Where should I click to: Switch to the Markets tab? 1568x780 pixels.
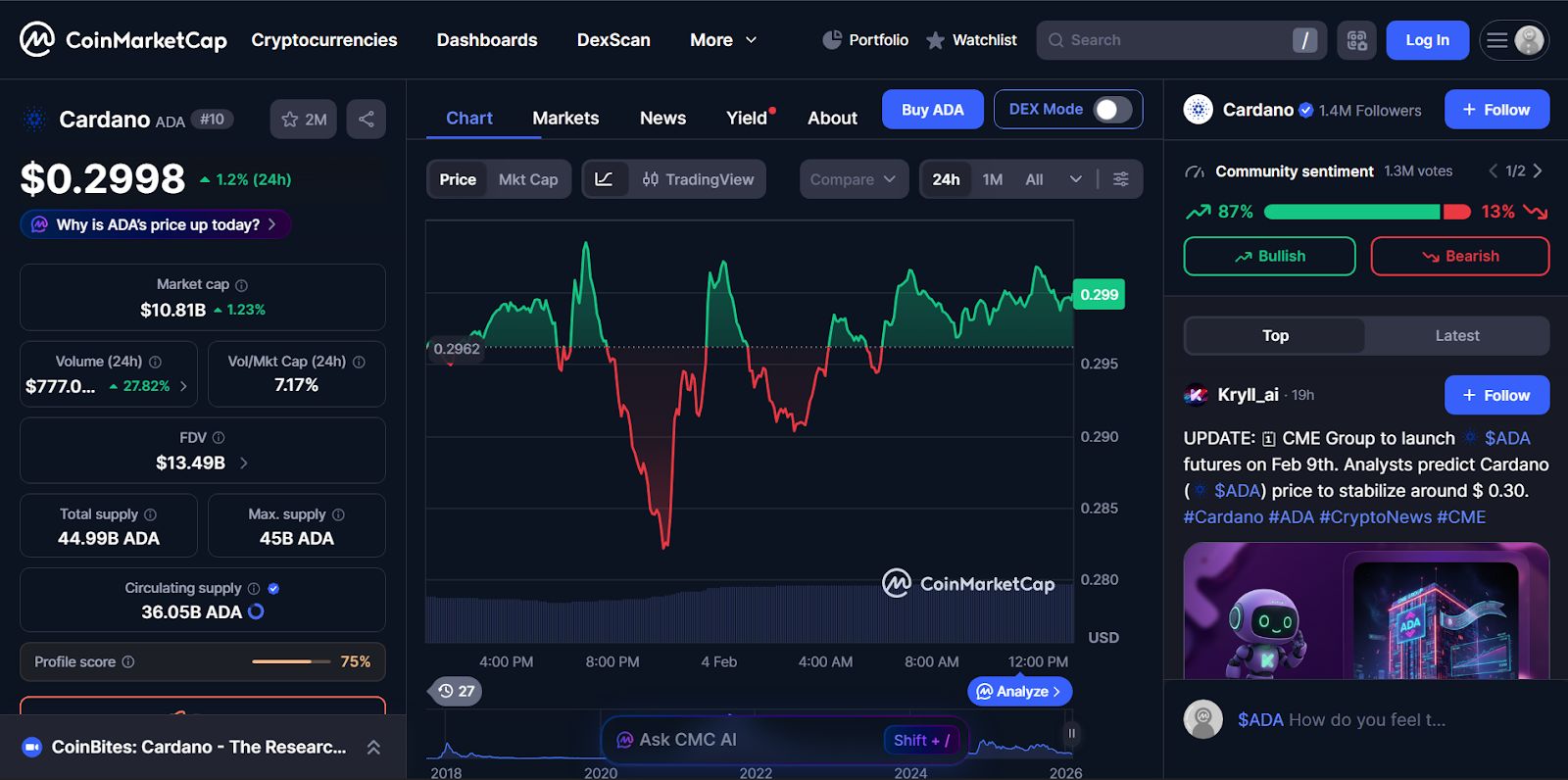565,118
